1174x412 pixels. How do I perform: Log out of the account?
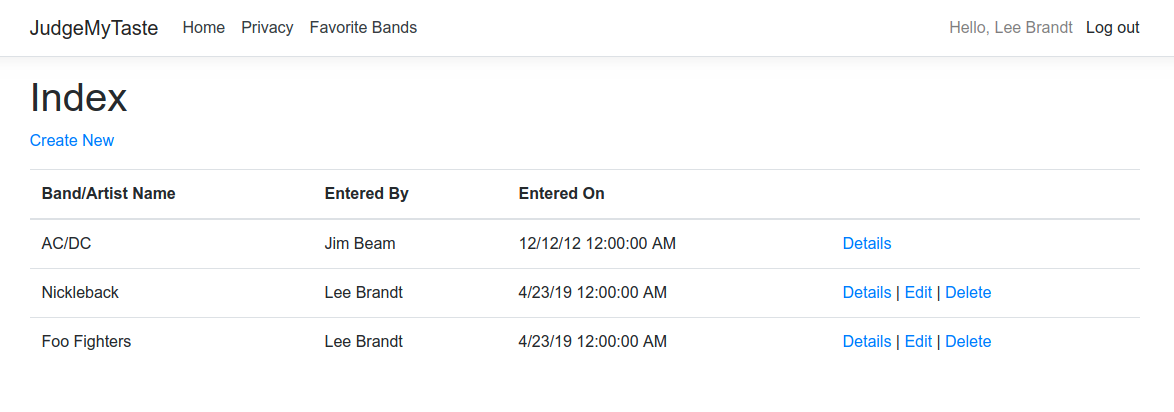(1112, 28)
